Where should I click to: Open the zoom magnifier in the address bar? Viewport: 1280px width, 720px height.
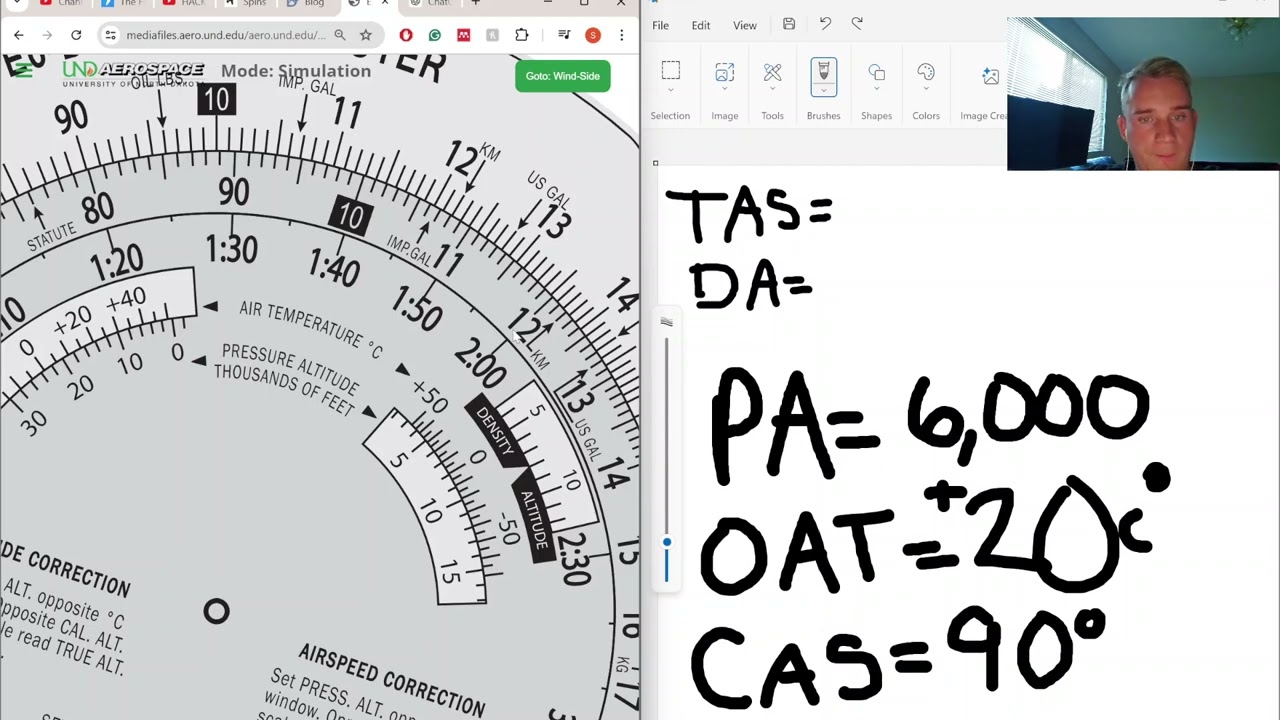[340, 35]
